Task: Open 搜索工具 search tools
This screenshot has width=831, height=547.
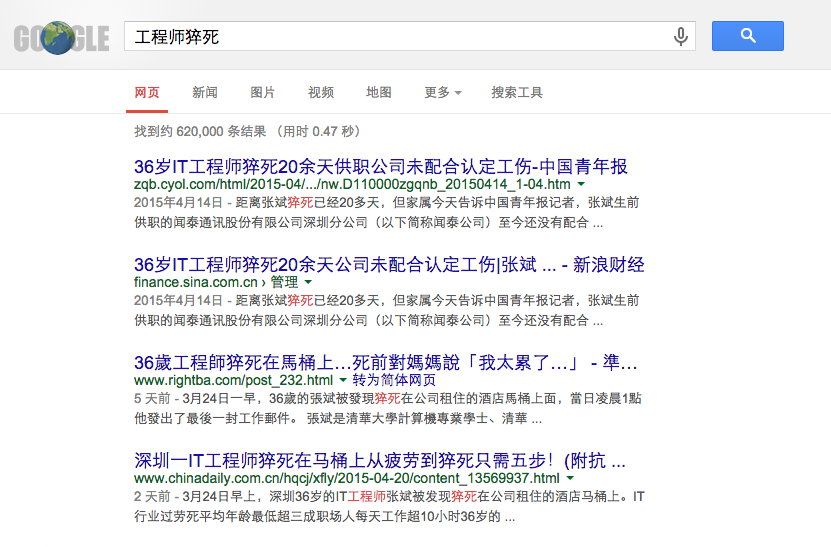Action: 517,93
